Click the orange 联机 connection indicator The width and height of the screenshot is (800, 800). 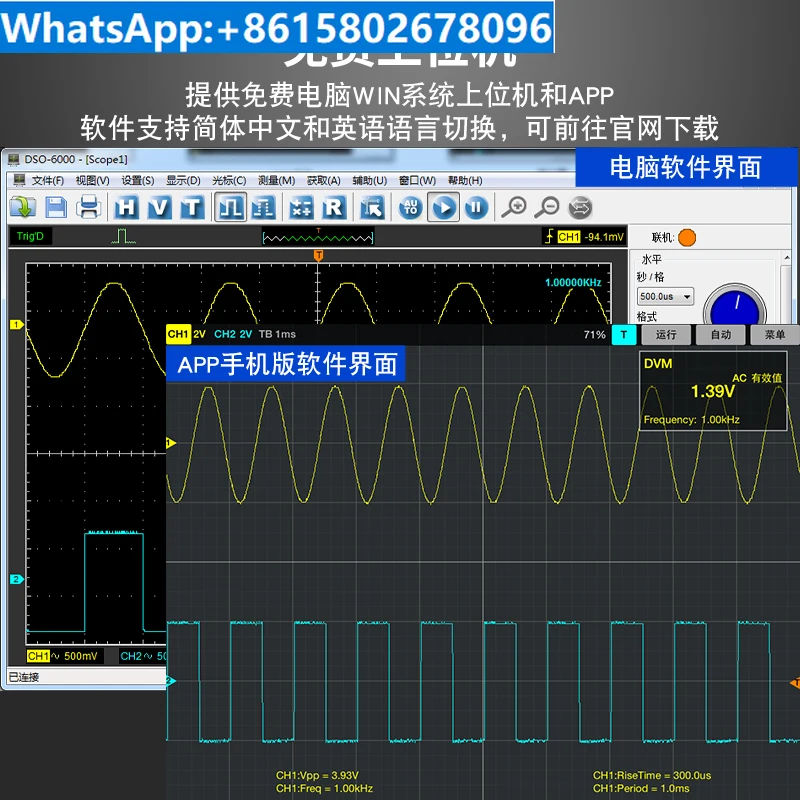[x=687, y=238]
